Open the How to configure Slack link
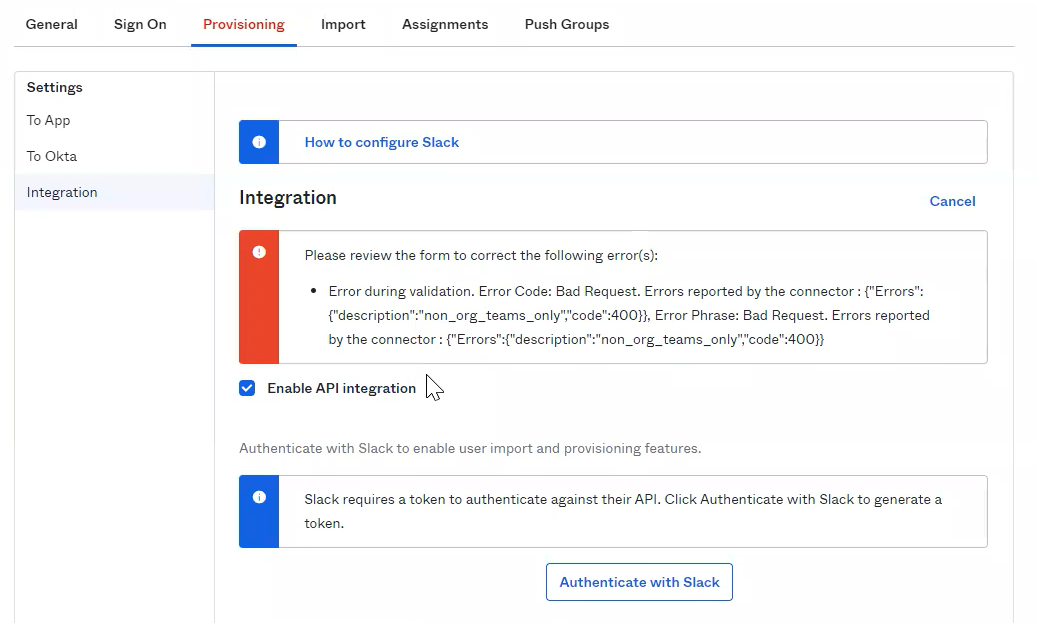This screenshot has height=623, width=1037. tap(382, 142)
